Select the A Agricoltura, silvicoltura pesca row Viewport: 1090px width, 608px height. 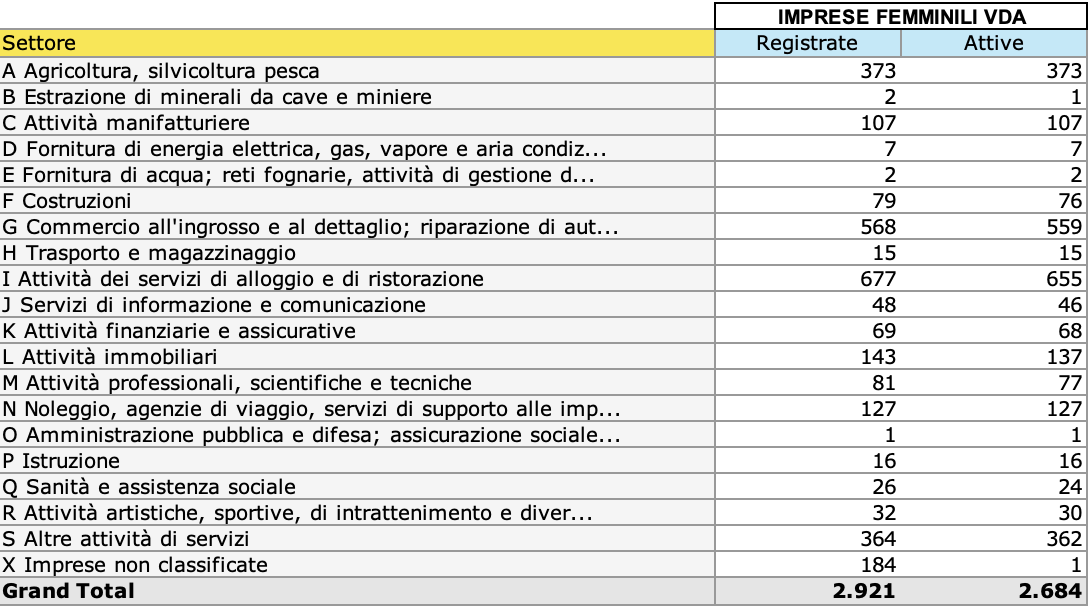tap(161, 71)
